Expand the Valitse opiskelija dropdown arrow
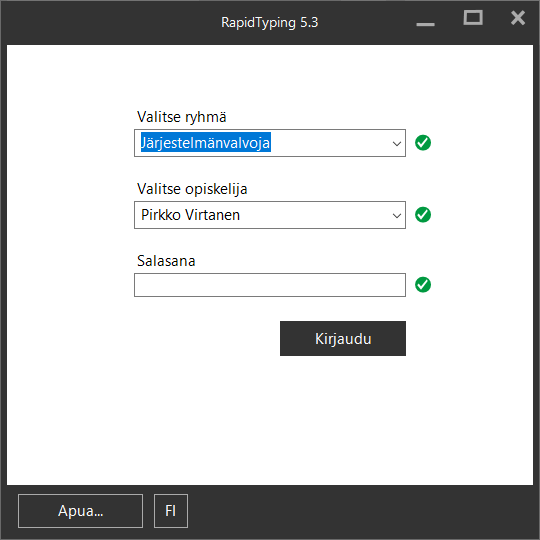Screen dimensions: 540x540 point(397,215)
